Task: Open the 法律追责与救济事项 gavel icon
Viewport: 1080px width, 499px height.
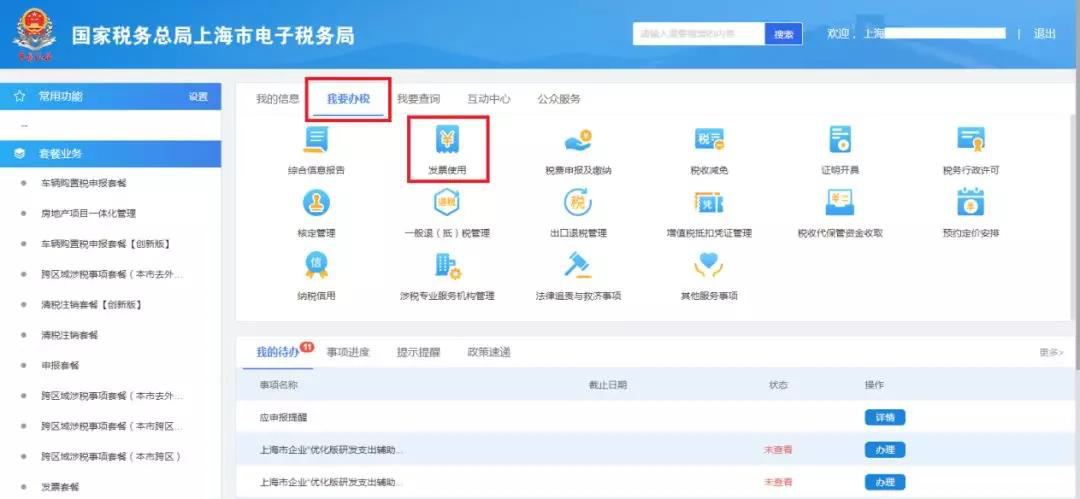Action: pyautogui.click(x=578, y=265)
